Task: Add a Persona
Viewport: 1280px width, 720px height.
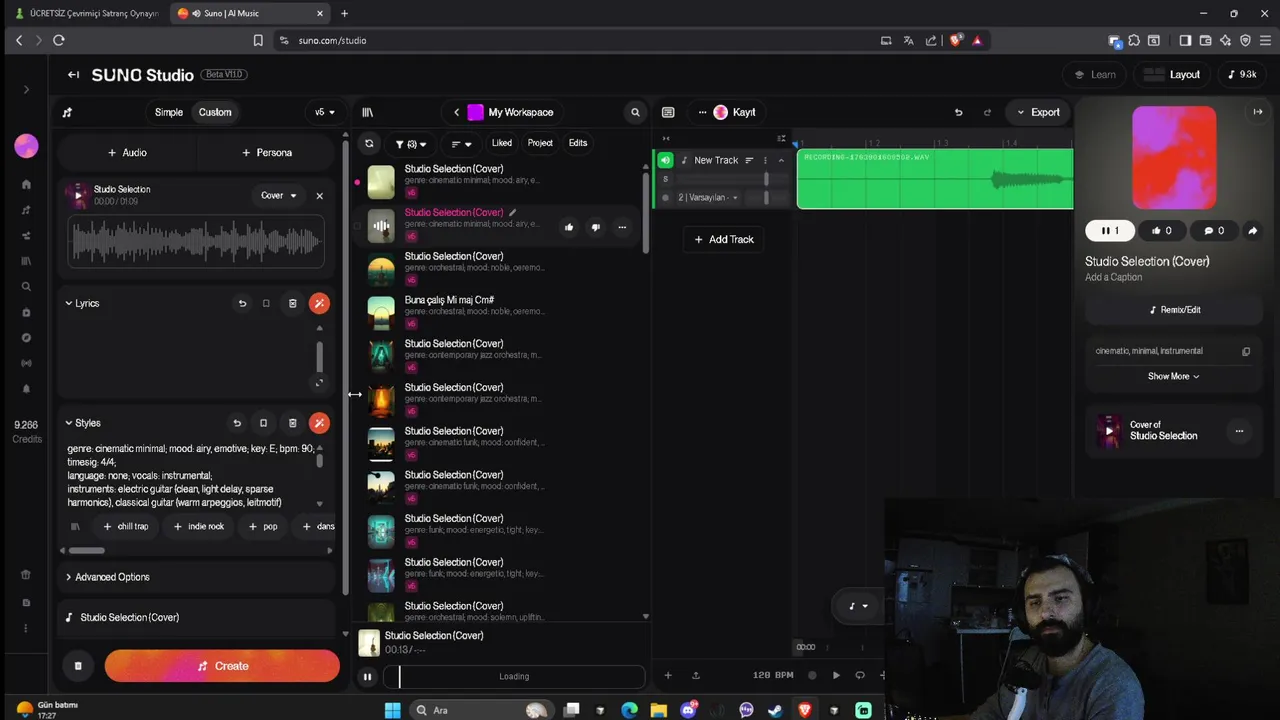Action: [x=267, y=153]
